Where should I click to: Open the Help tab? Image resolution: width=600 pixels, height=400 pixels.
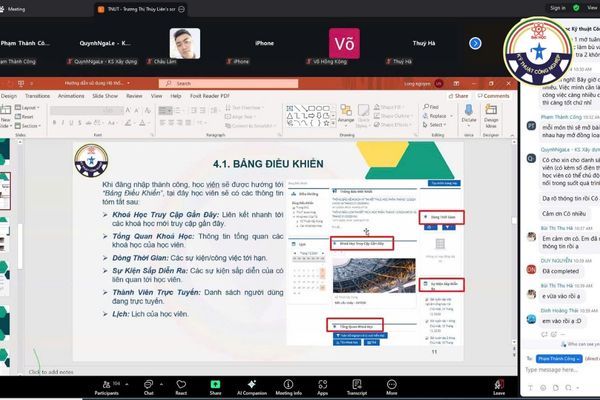pyautogui.click(x=176, y=96)
